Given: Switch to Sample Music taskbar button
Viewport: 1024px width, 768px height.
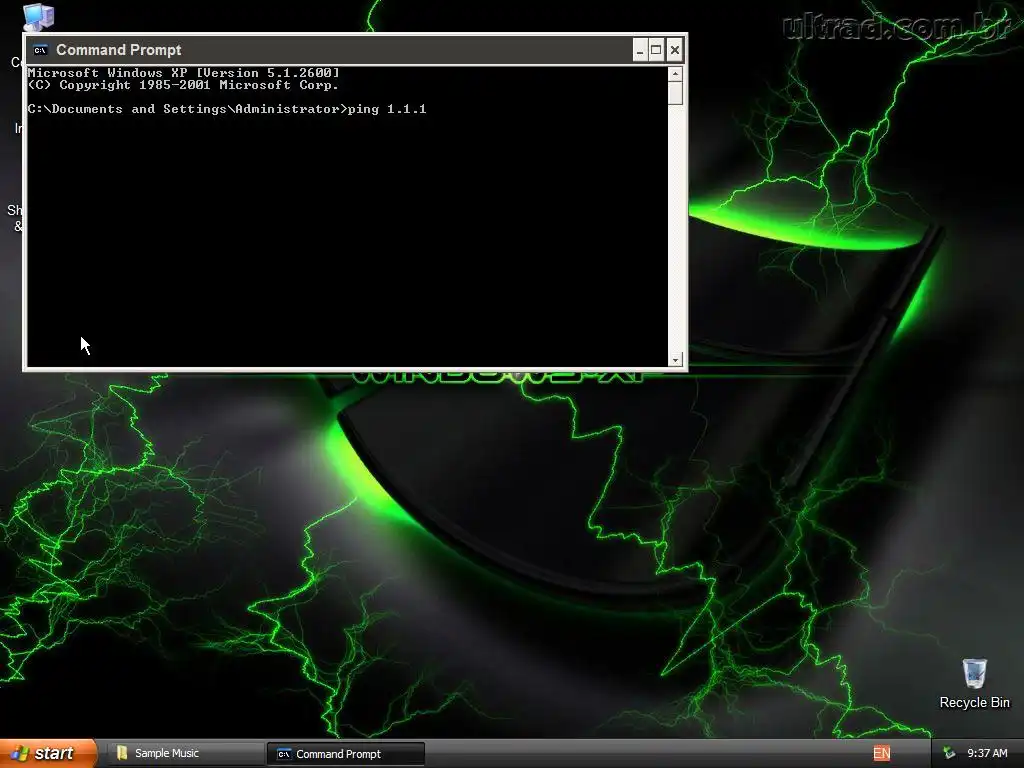Looking at the screenshot, I should pos(185,754).
